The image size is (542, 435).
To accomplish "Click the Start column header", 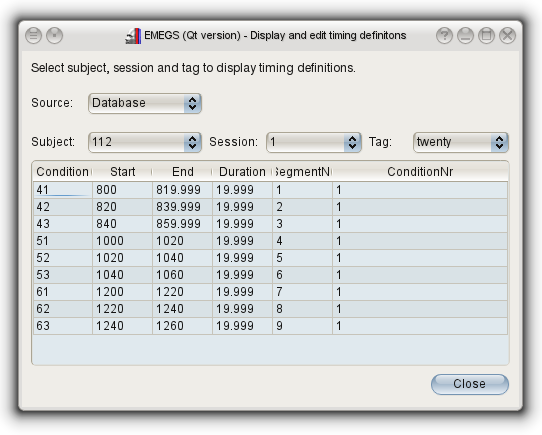I will pyautogui.click(x=122, y=172).
